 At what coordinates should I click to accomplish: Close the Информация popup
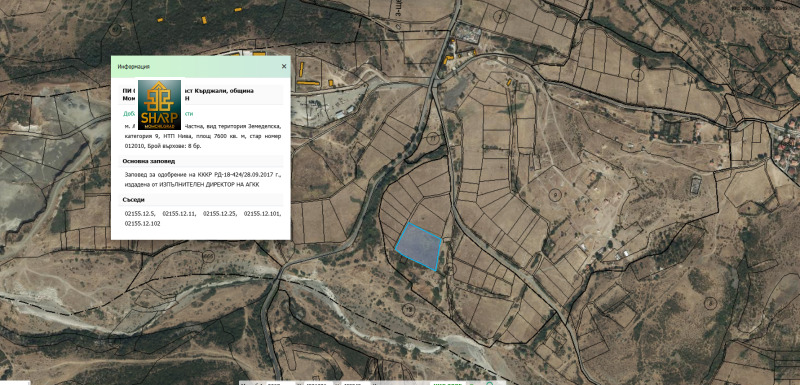[284, 66]
